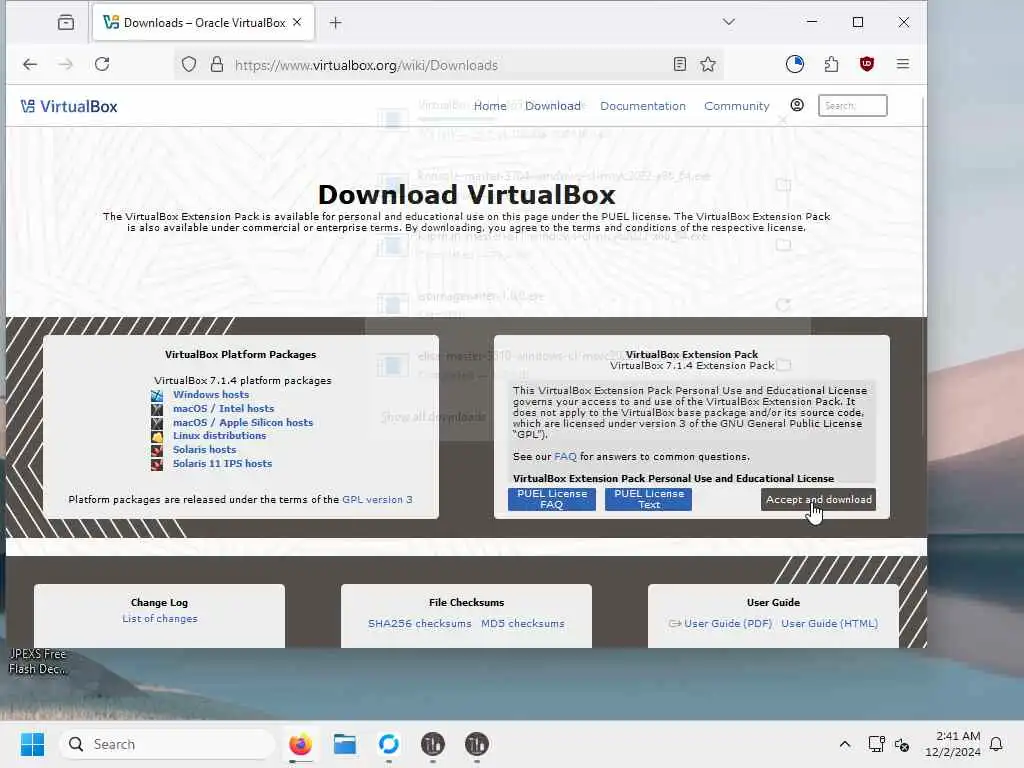This screenshot has height=768, width=1024.
Task: Open Firefox from the taskbar
Action: [x=300, y=744]
